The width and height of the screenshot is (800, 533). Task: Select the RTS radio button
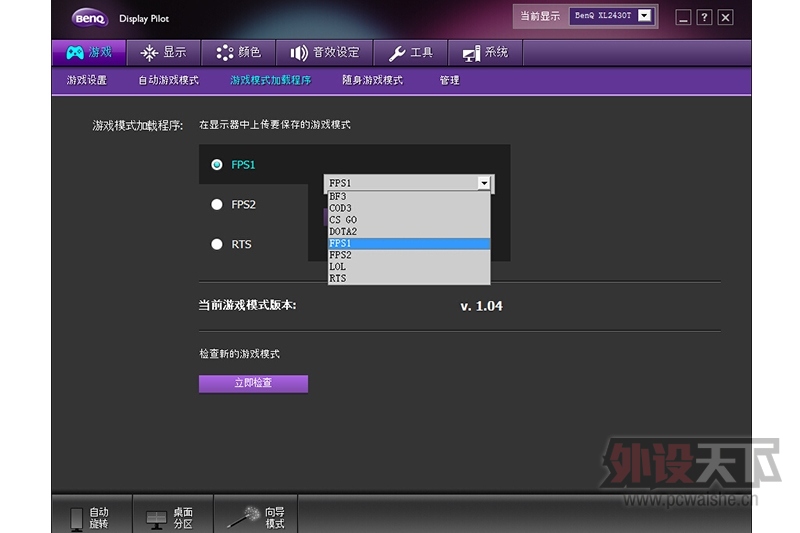tap(217, 244)
